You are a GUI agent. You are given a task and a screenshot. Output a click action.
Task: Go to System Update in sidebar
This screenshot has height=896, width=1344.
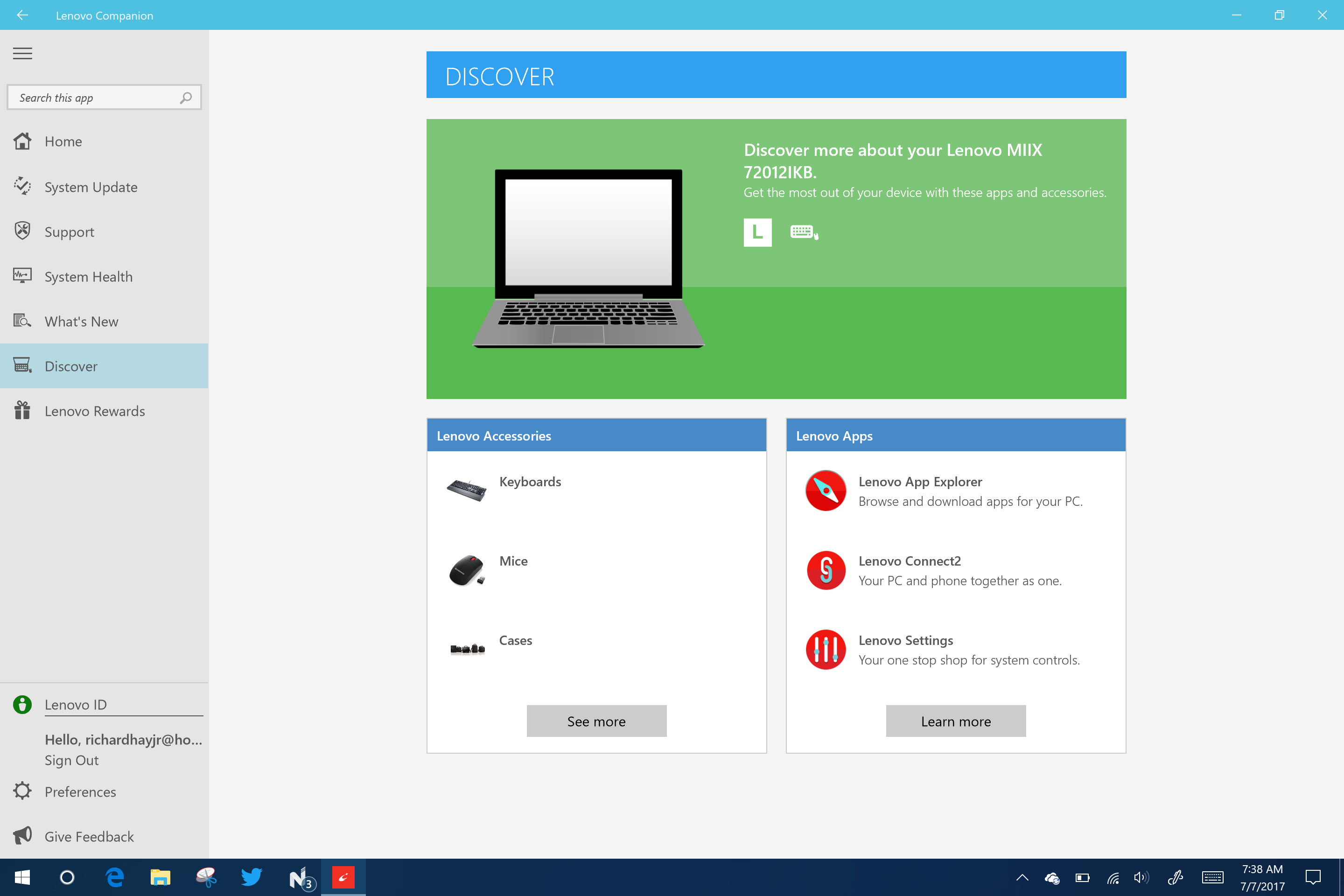coord(91,188)
